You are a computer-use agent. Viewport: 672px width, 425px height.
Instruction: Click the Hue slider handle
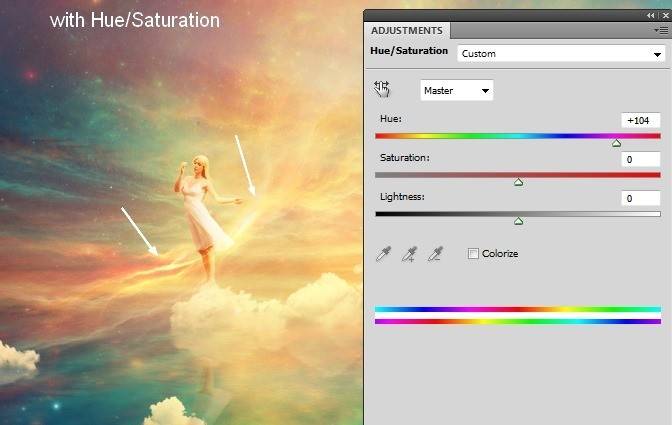pyautogui.click(x=616, y=143)
